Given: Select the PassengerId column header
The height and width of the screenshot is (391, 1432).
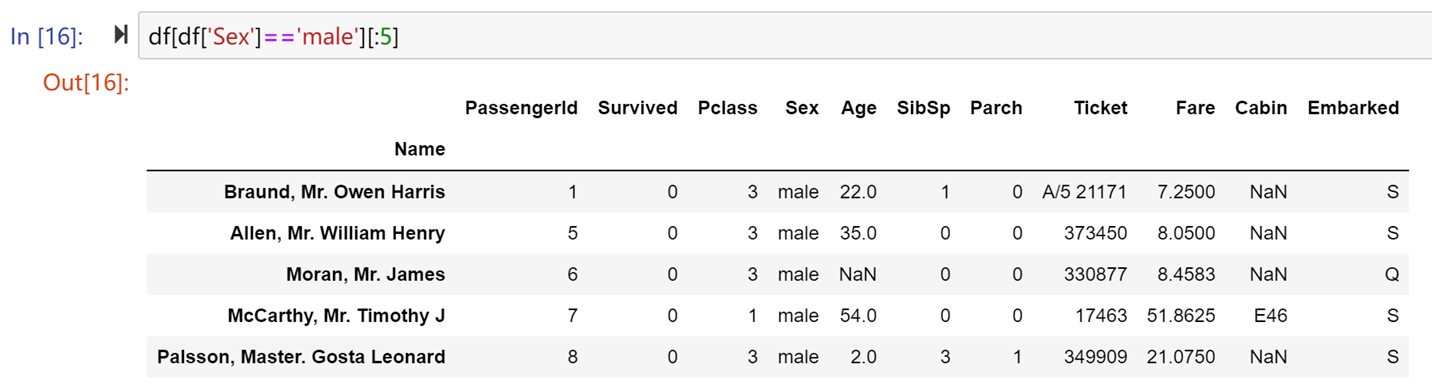Looking at the screenshot, I should pyautogui.click(x=521, y=108).
